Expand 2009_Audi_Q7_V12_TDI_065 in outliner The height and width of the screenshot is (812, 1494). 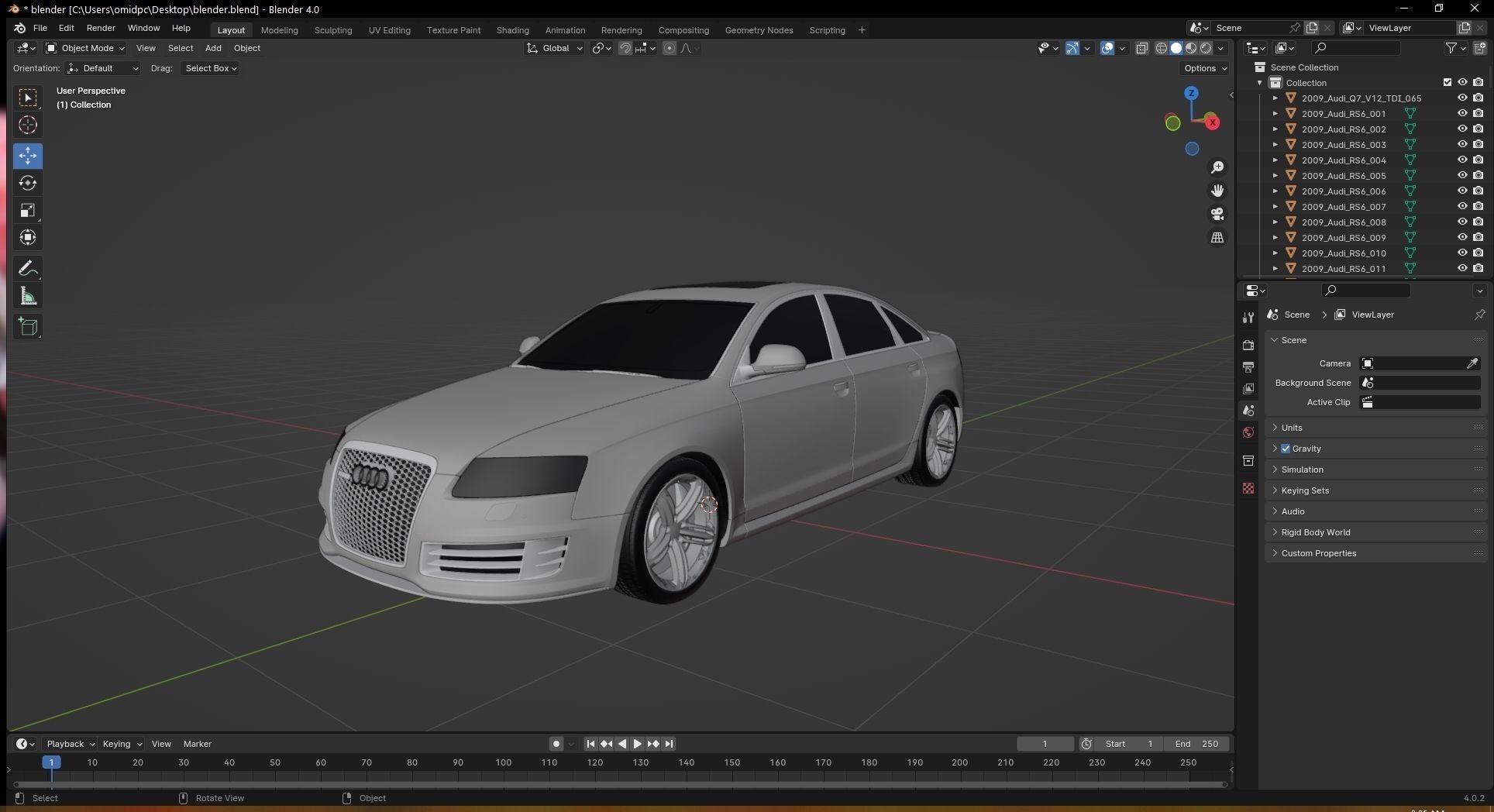(1275, 98)
